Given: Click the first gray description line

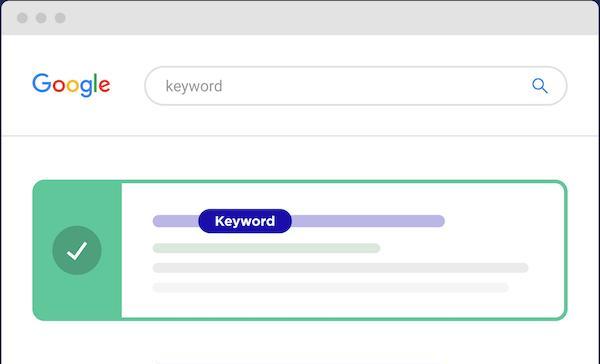Looking at the screenshot, I should [341, 268].
